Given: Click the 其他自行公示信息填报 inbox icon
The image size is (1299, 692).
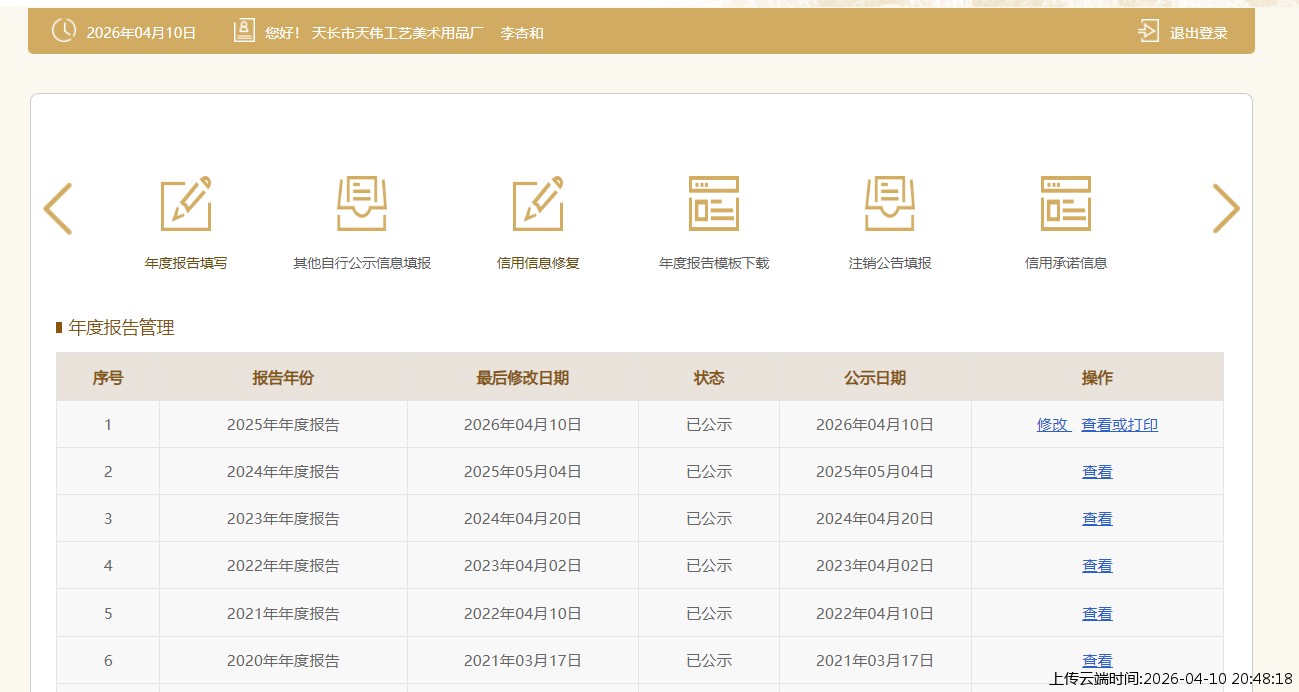Looking at the screenshot, I should tap(362, 204).
